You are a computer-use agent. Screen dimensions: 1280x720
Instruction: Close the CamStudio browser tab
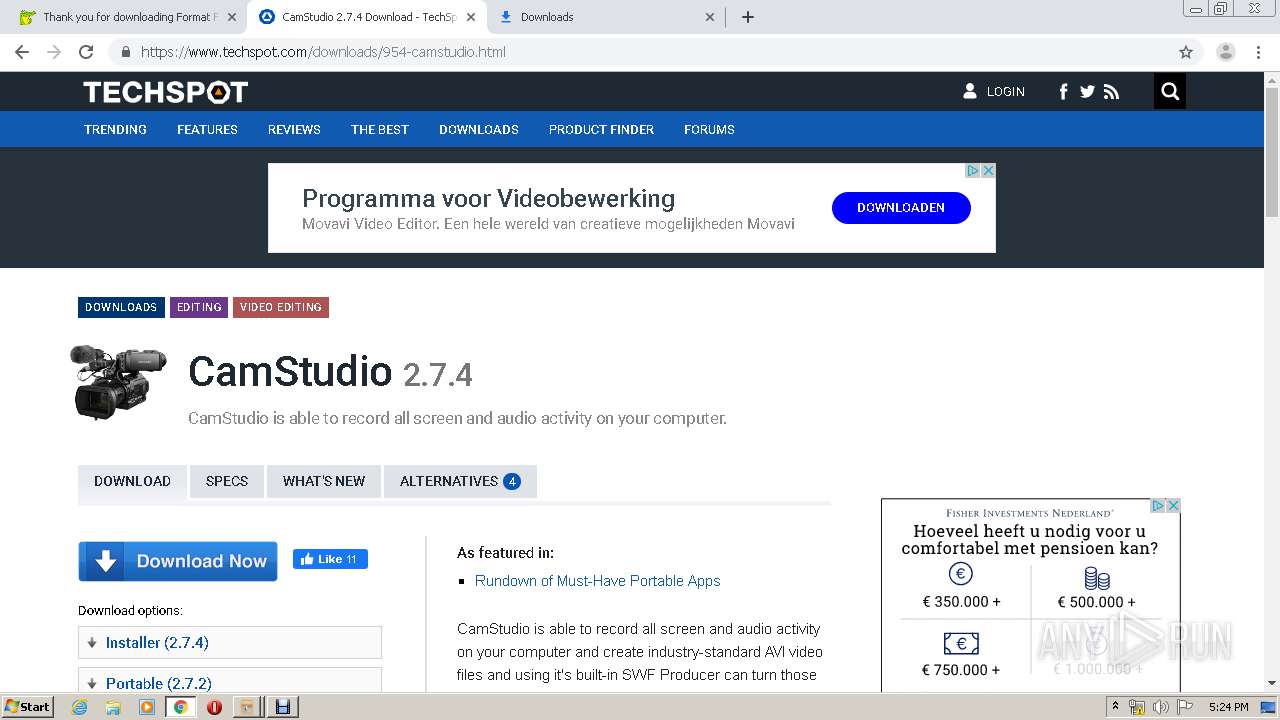(x=470, y=17)
